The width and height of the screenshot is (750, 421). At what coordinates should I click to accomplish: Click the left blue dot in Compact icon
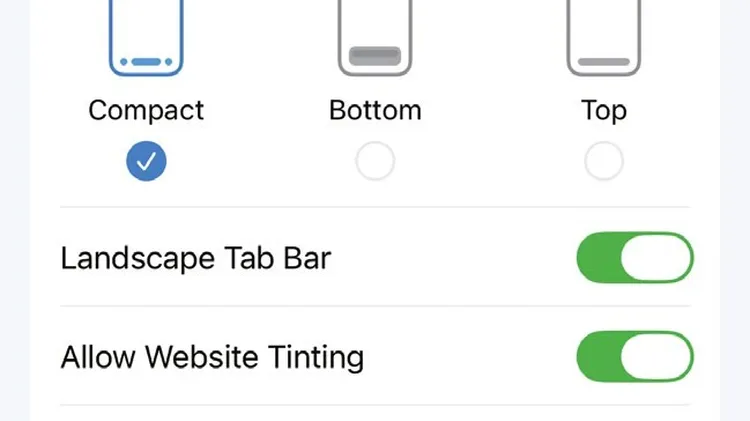(x=124, y=62)
